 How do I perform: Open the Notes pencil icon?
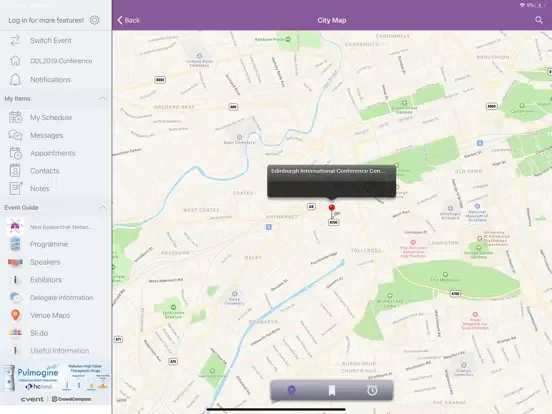pyautogui.click(x=15, y=188)
